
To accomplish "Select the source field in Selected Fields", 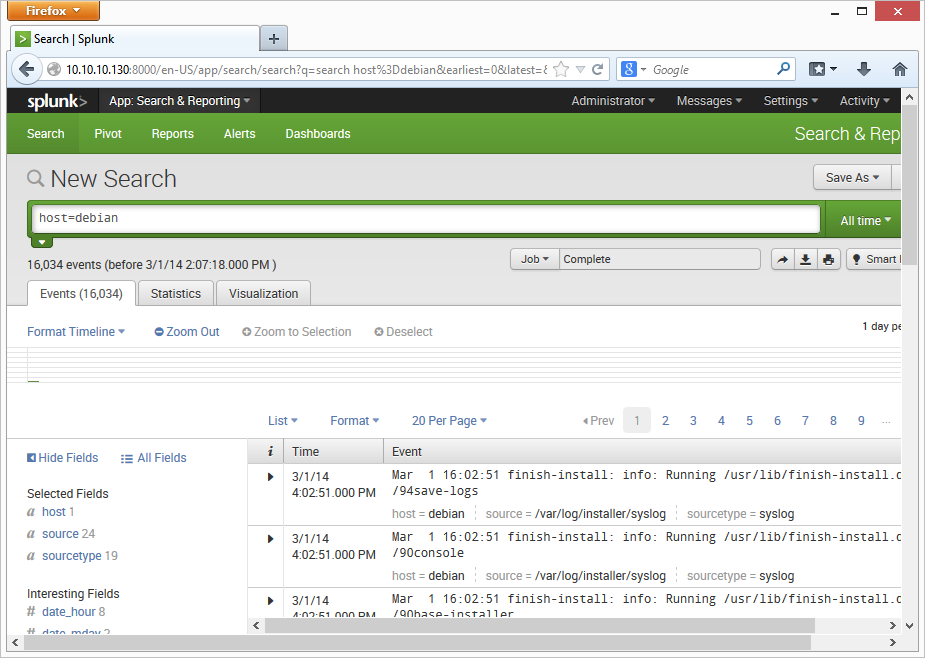I will [60, 533].
